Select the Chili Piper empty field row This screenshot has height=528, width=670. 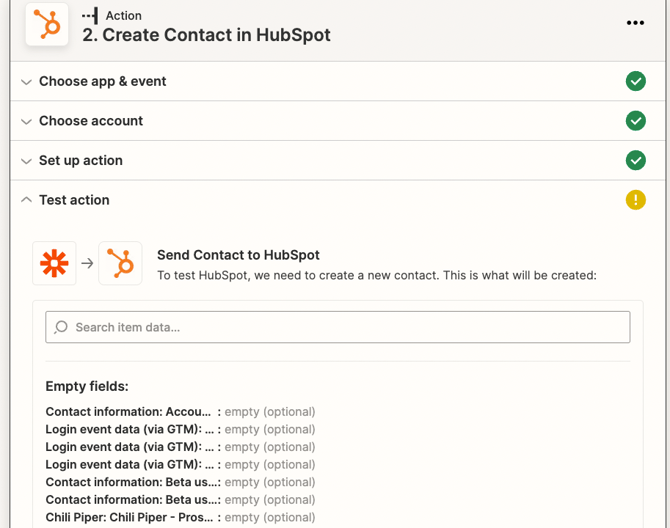point(180,517)
